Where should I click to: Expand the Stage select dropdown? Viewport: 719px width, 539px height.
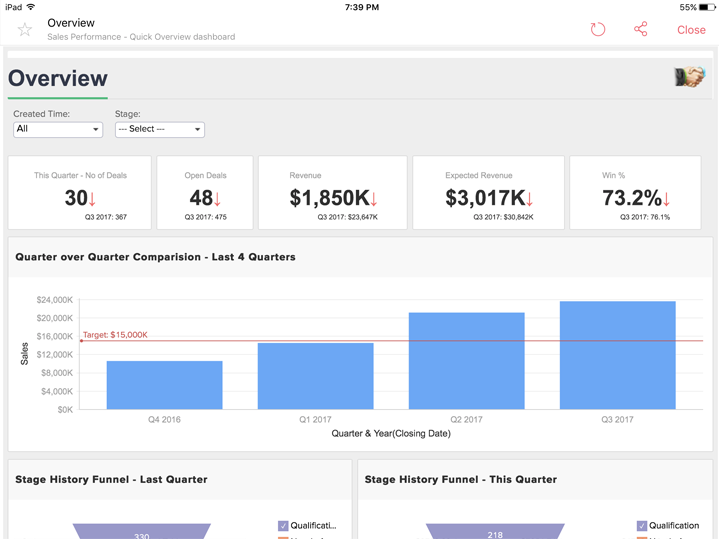pyautogui.click(x=160, y=129)
